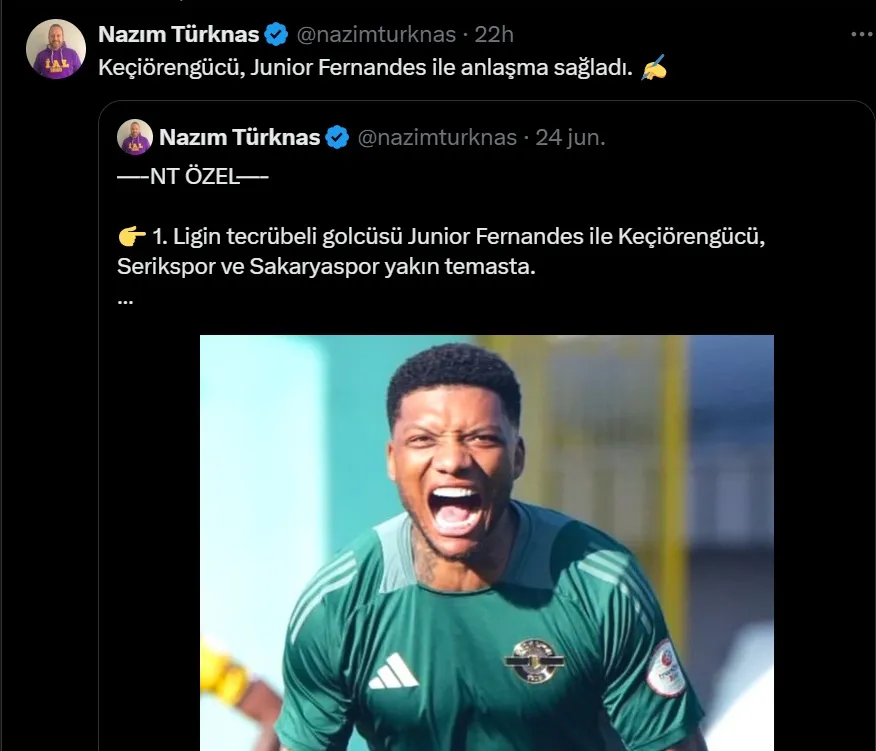Click the @nazimturknas handle in the quoted tweet

pos(437,137)
